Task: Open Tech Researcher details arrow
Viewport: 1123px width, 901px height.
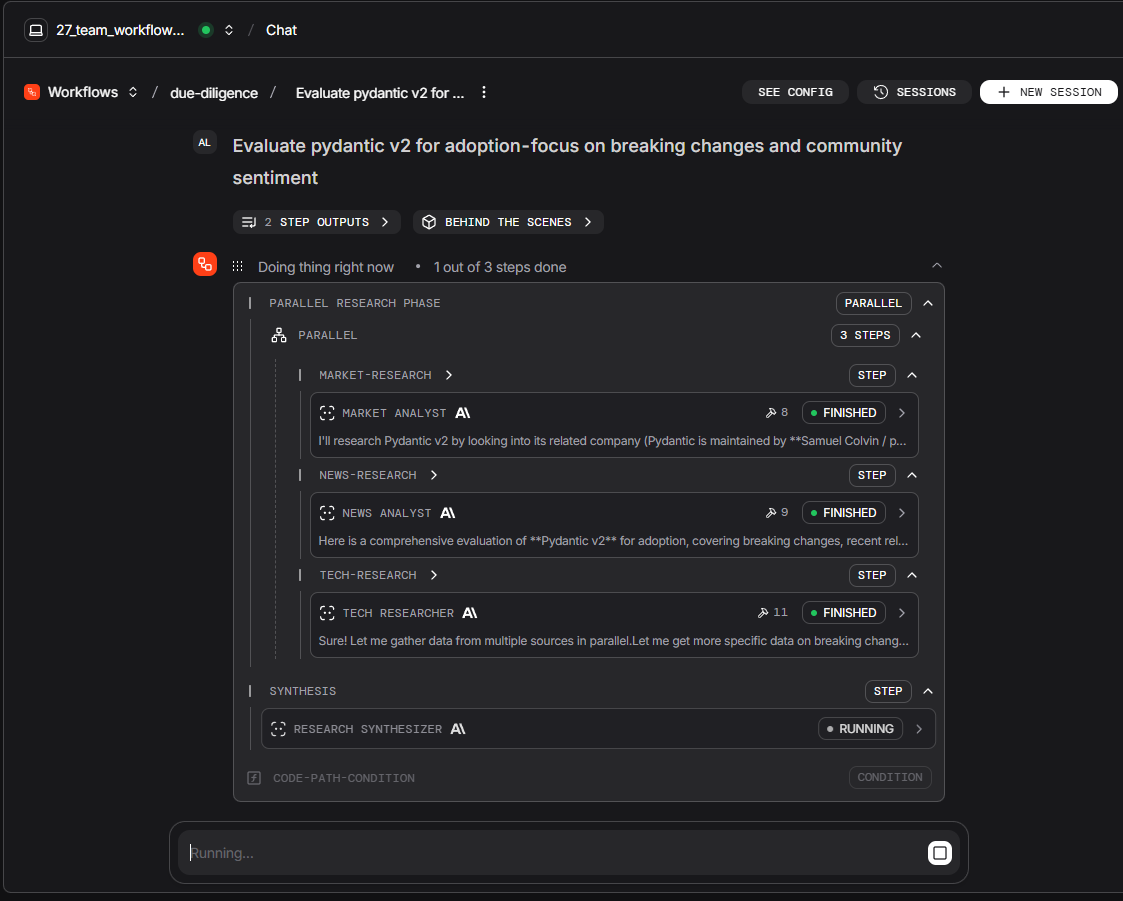Action: tap(902, 613)
